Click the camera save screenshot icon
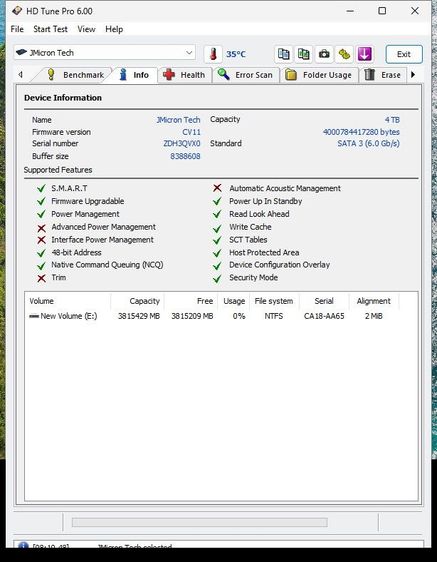The height and width of the screenshot is (562, 437). (x=324, y=54)
